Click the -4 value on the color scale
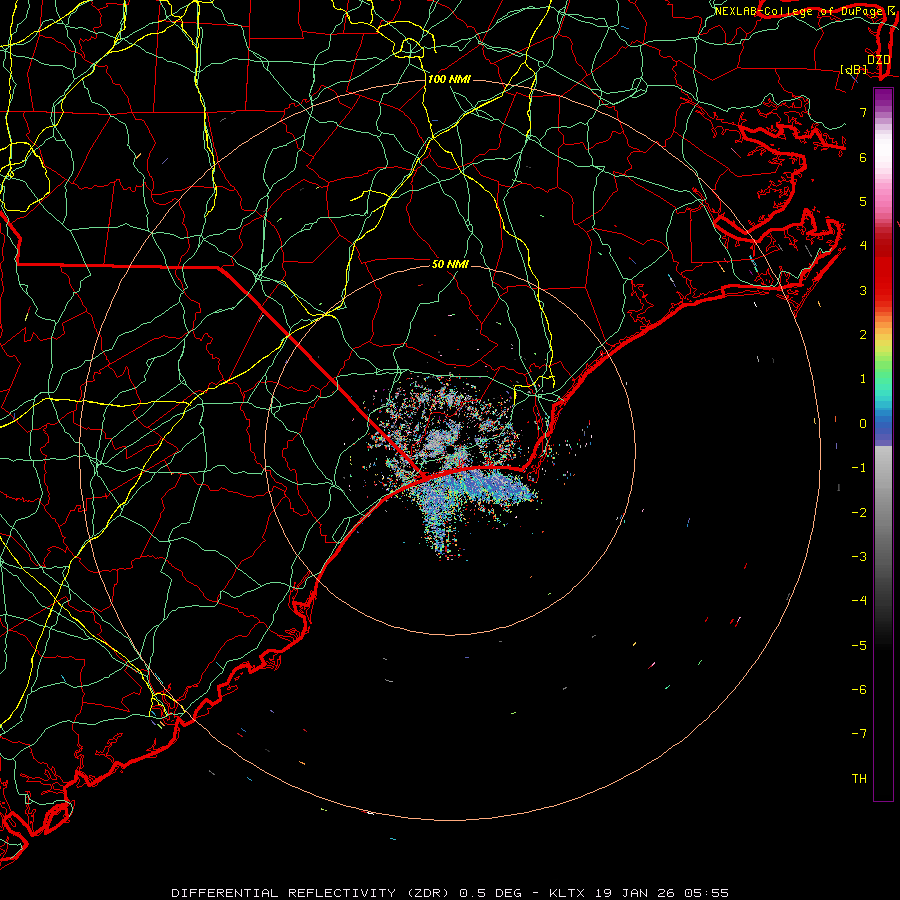This screenshot has width=900, height=900. (x=859, y=600)
